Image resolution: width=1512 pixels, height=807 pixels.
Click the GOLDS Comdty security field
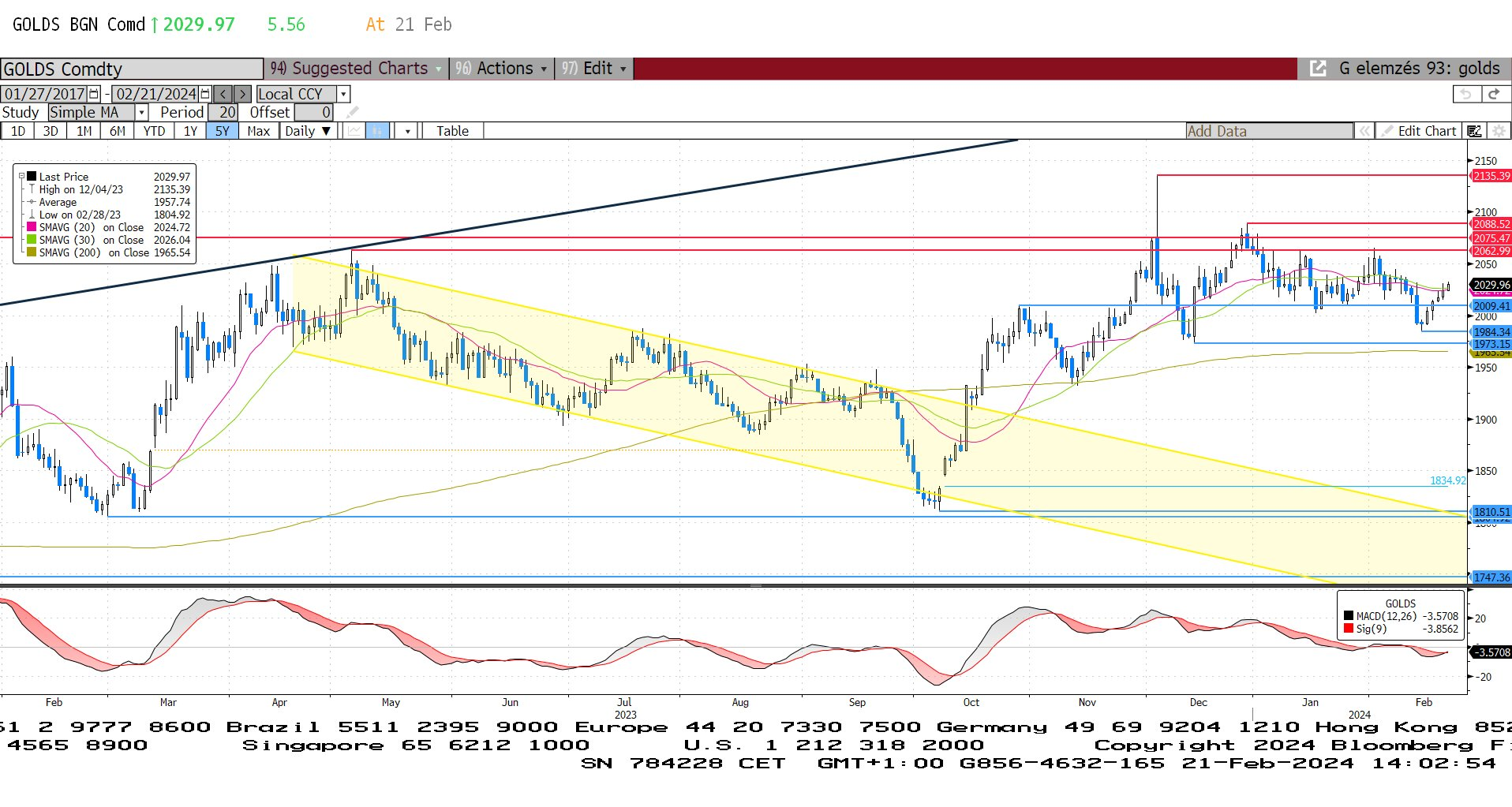[131, 69]
